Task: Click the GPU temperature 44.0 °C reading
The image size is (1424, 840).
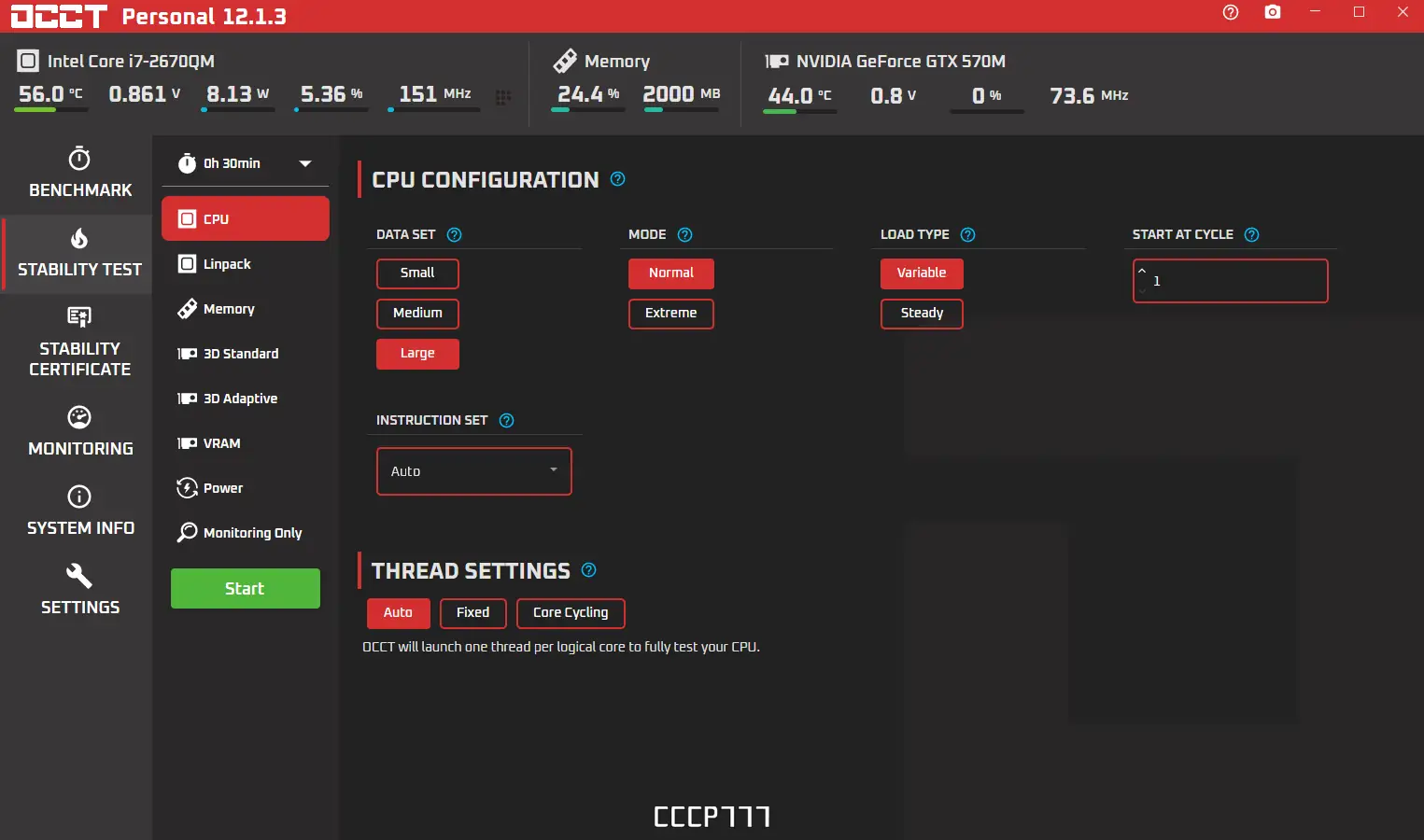Action: (x=799, y=96)
